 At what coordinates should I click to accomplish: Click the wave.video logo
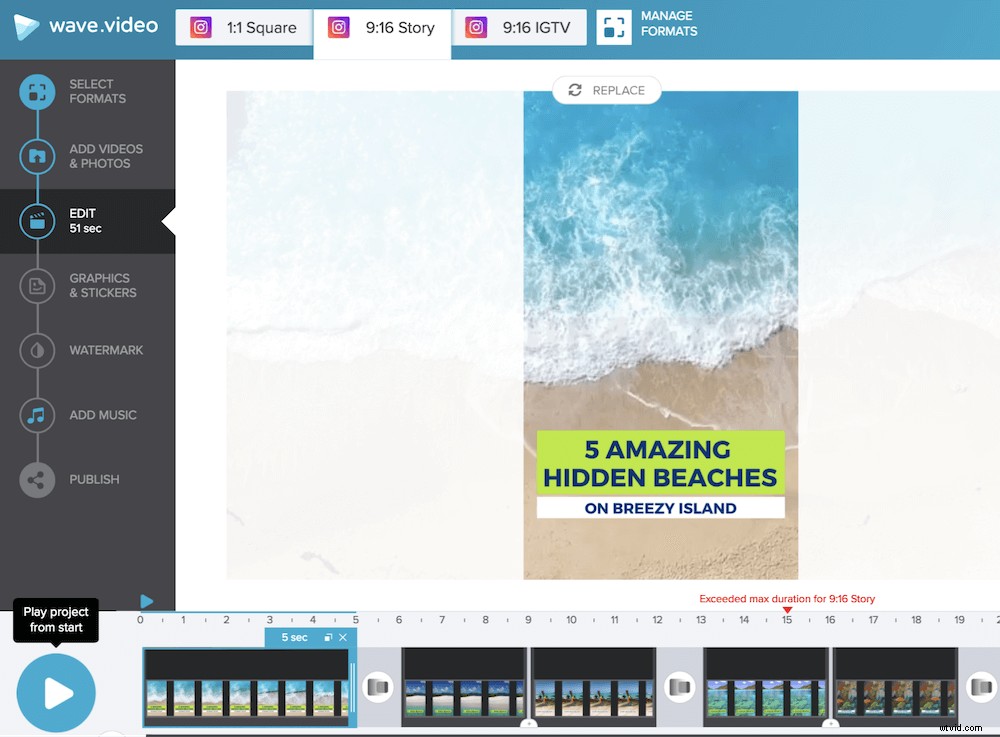85,27
